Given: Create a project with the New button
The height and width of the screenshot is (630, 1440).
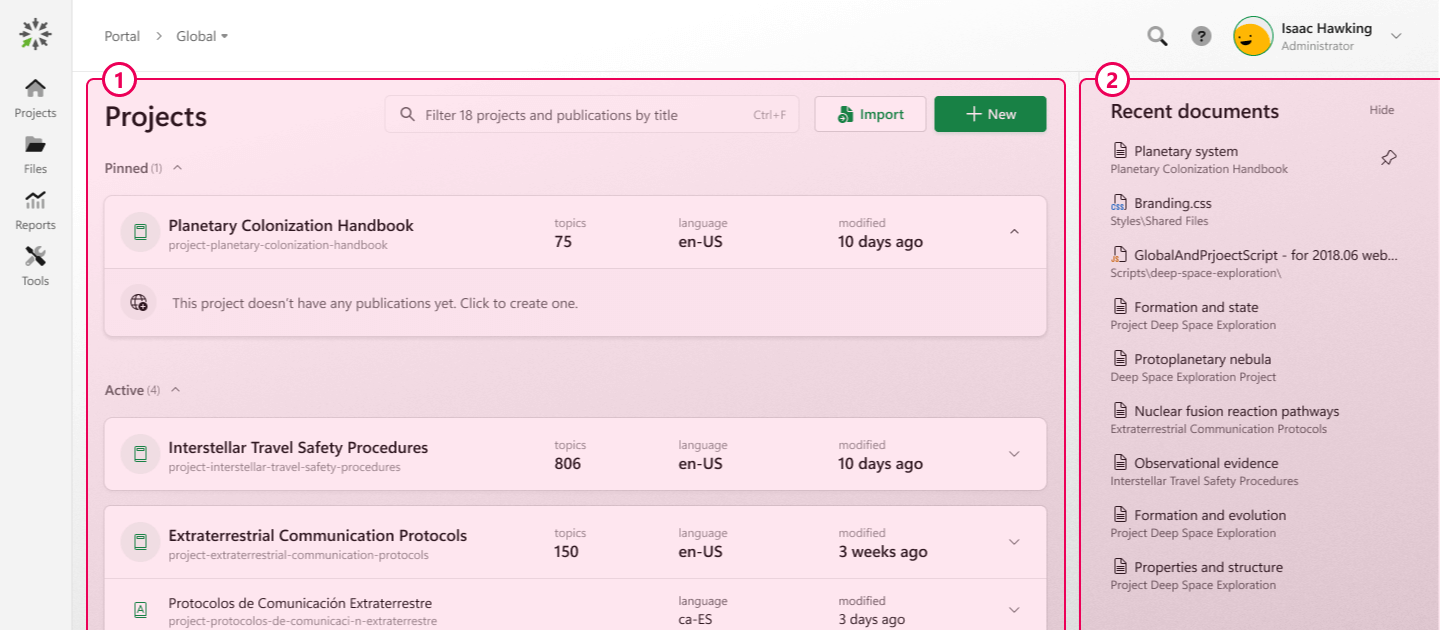Looking at the screenshot, I should tap(990, 113).
